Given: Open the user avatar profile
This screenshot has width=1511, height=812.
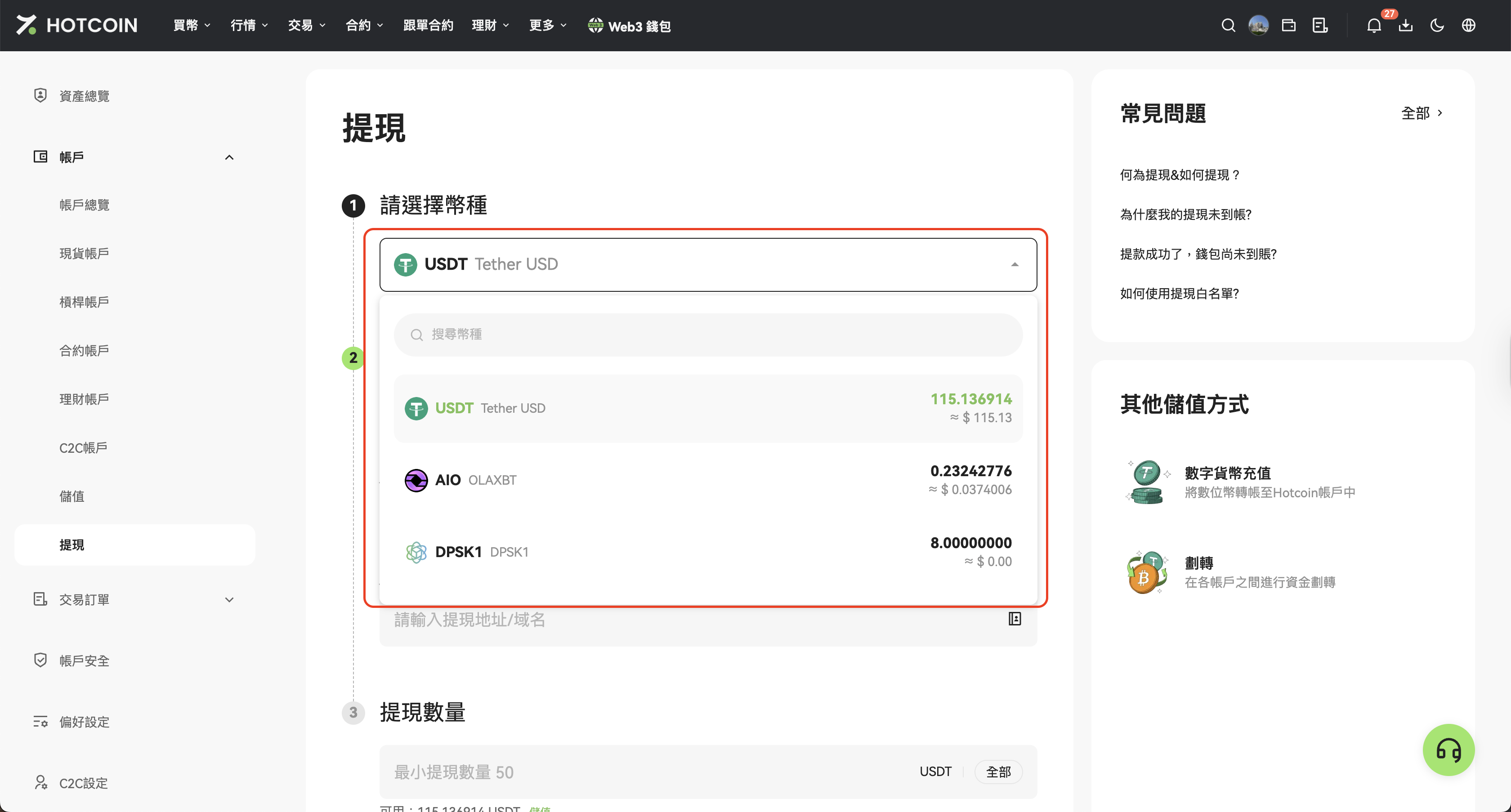Looking at the screenshot, I should click(1258, 25).
